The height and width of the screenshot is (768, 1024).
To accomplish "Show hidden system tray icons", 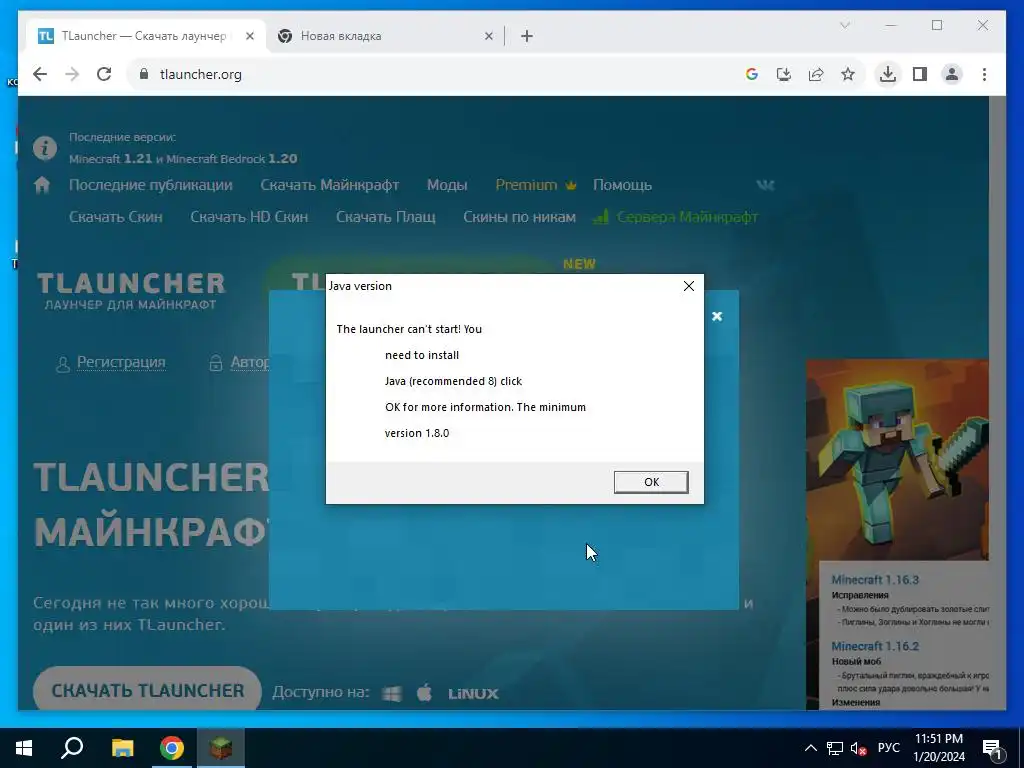I will 810,748.
